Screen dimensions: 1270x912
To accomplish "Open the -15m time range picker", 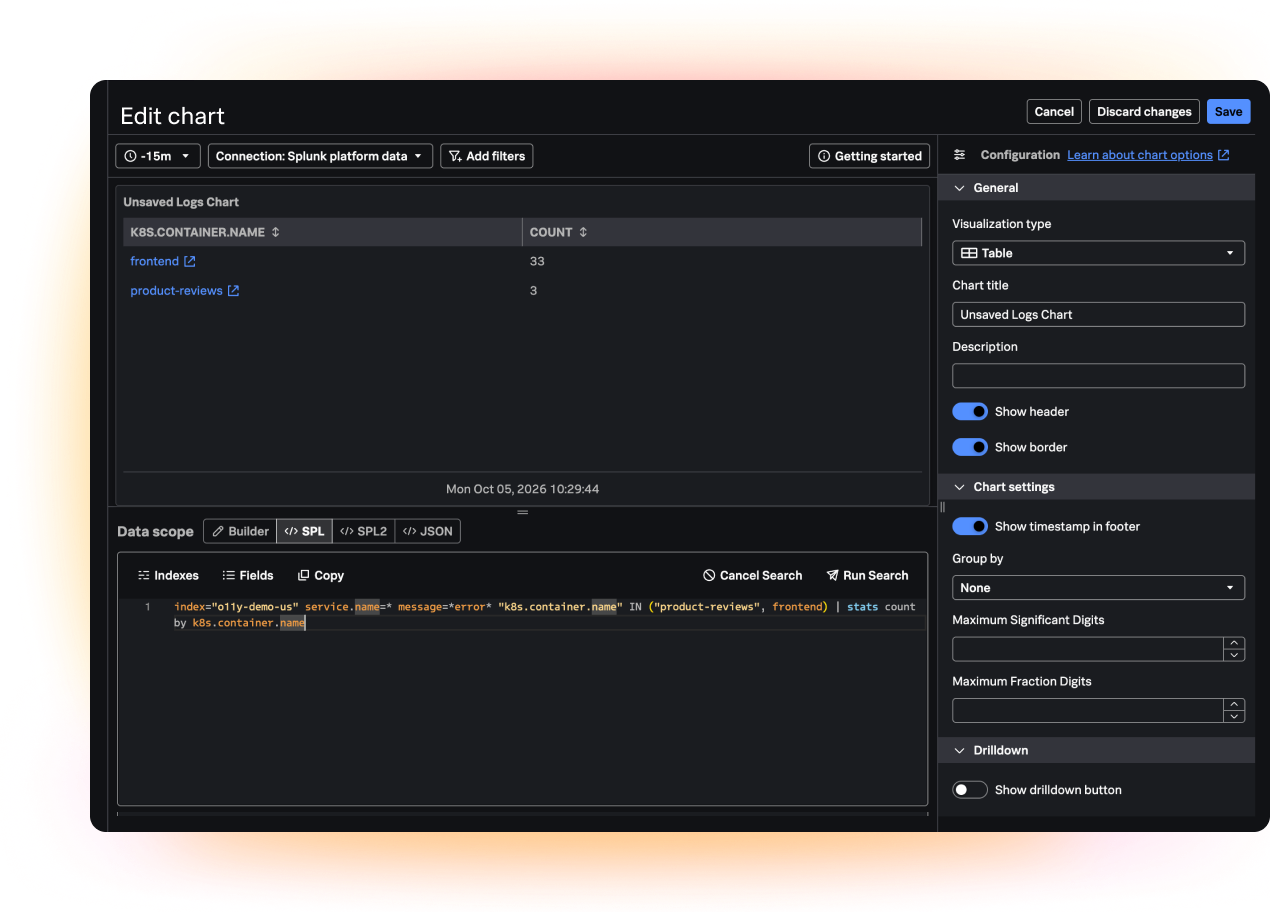I will pos(158,156).
